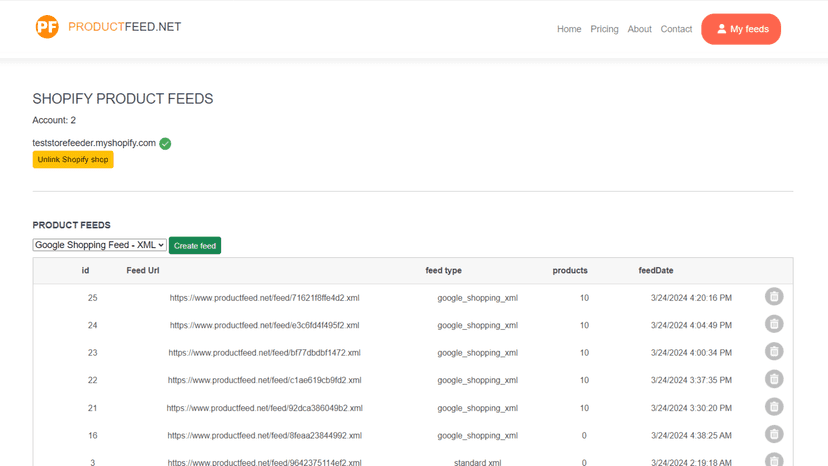Delete feed 25 with its trash icon
Image resolution: width=828 pixels, height=466 pixels.
pyautogui.click(x=774, y=297)
